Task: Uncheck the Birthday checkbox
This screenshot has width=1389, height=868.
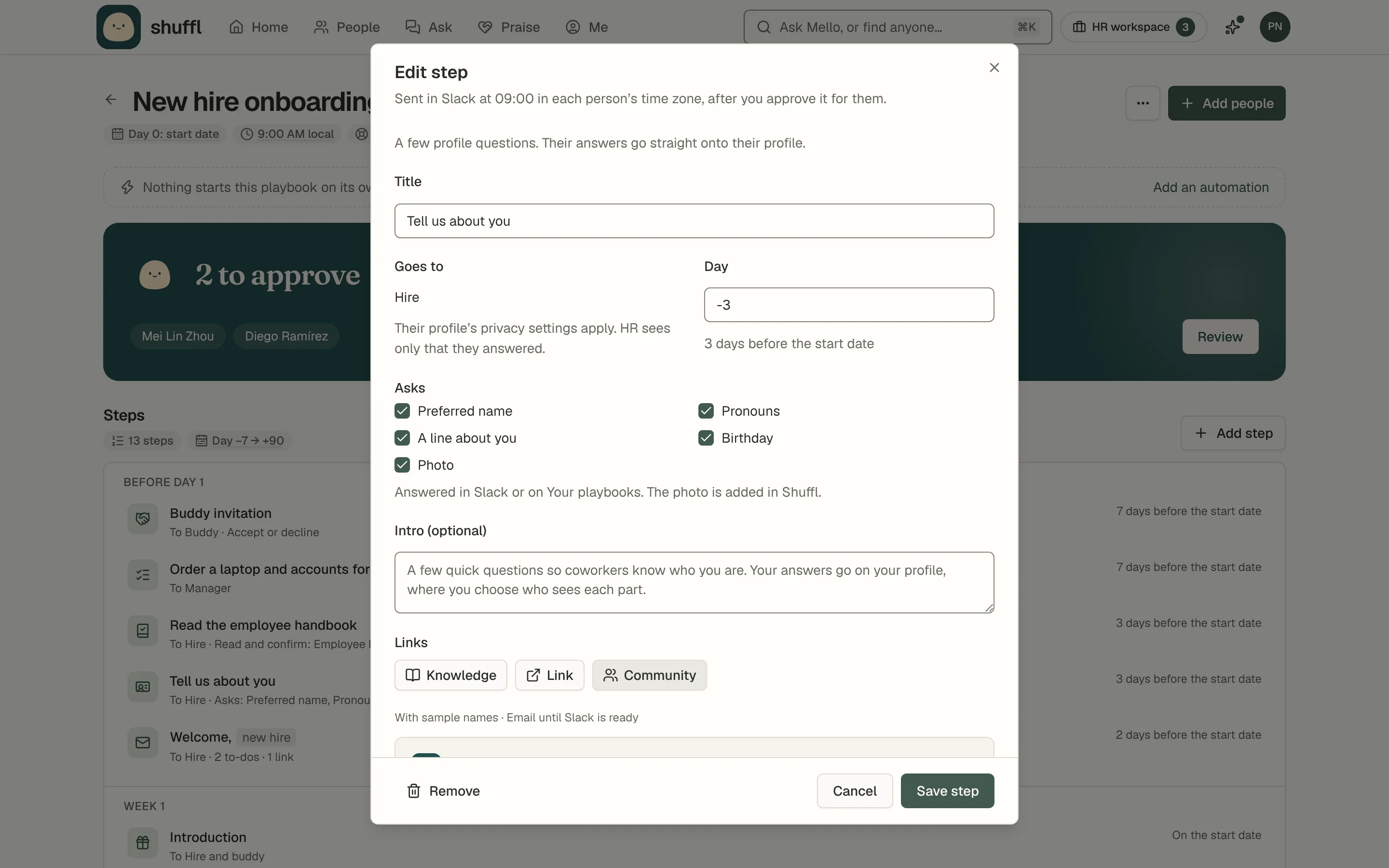Action: point(706,438)
